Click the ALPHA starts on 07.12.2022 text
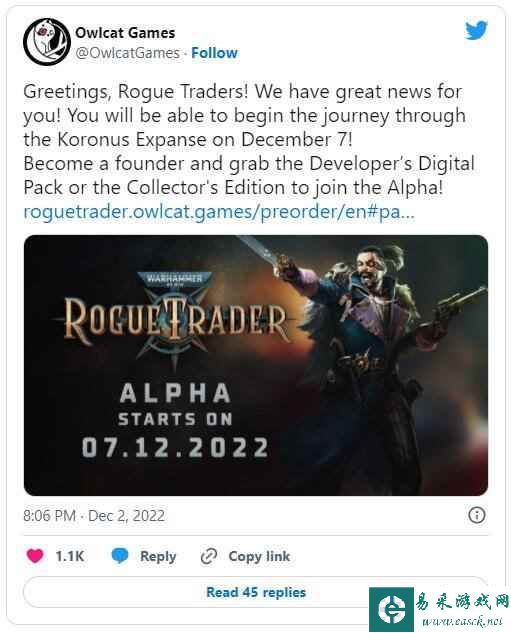 (175, 421)
